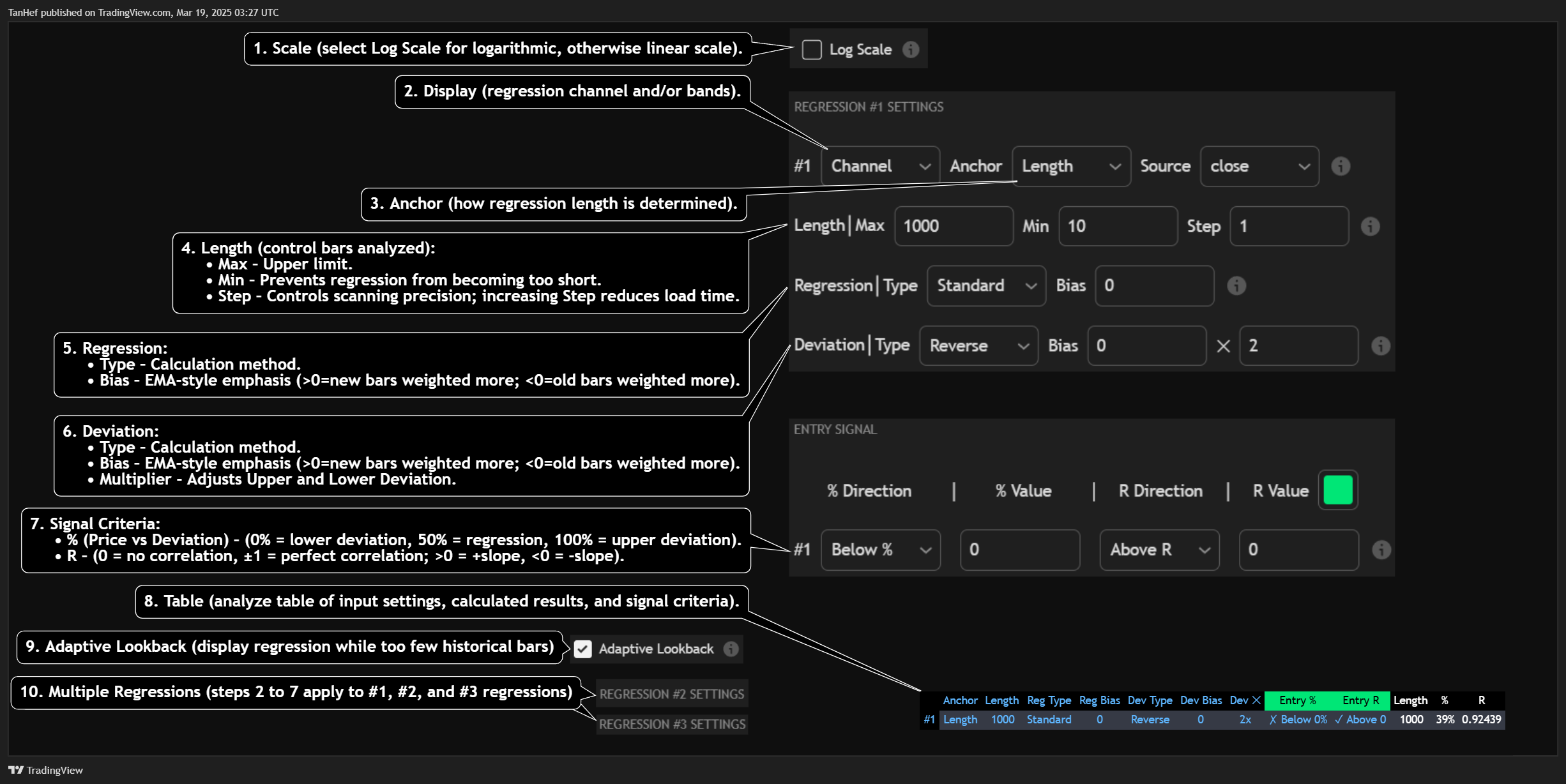Open the Log Scale info tooltip icon
This screenshot has height=784, width=1566.
(911, 49)
